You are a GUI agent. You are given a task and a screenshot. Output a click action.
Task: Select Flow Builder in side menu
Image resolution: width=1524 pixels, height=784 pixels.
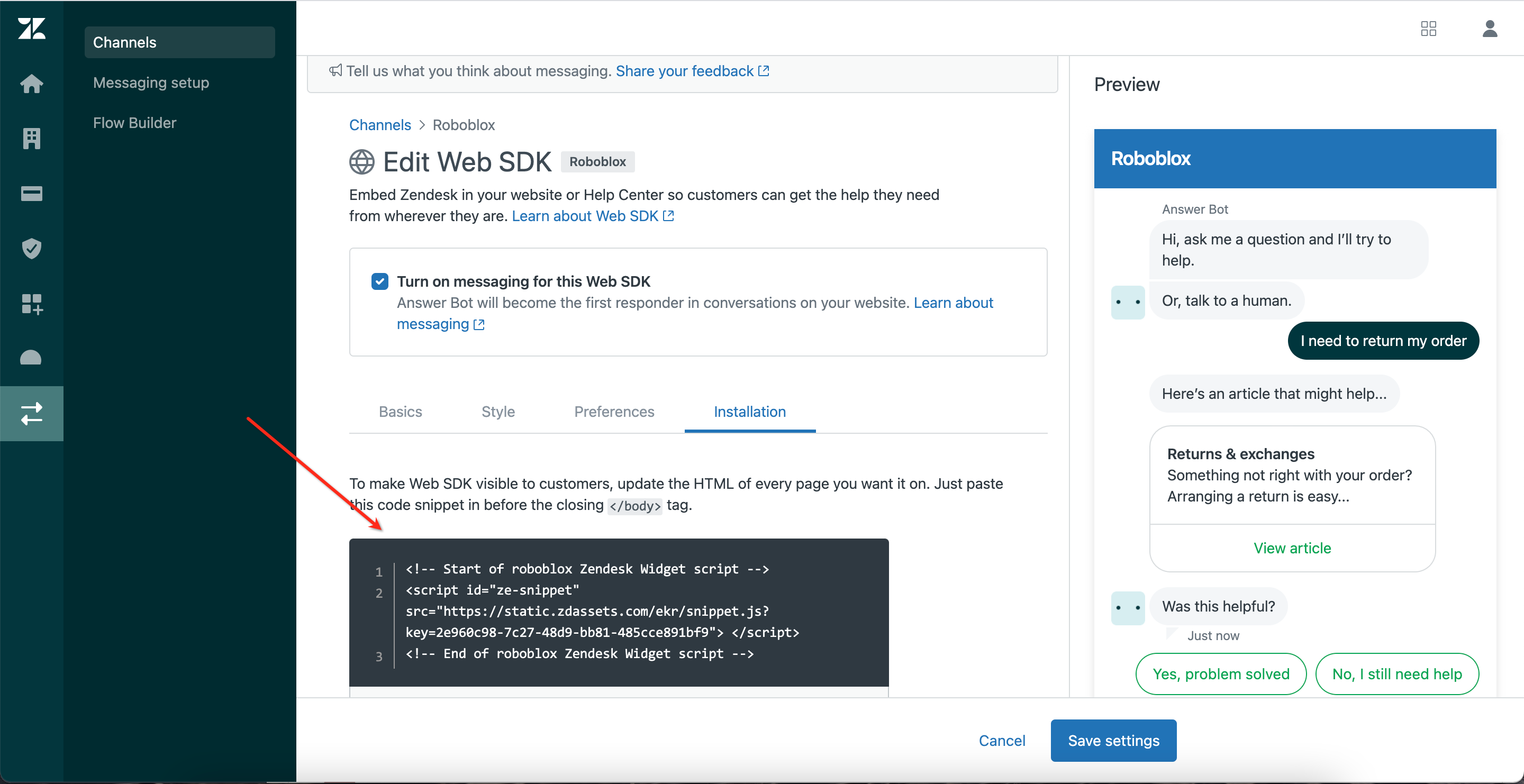[134, 122]
